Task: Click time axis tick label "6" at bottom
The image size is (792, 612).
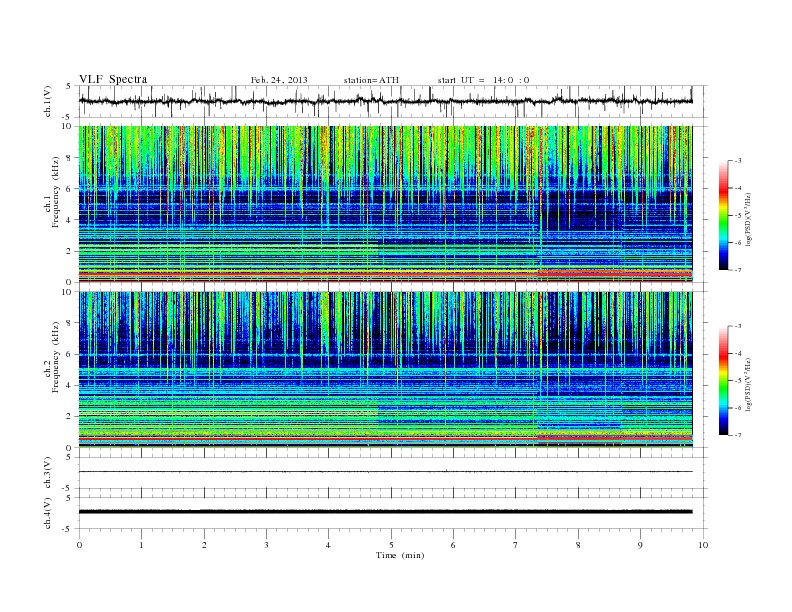Action: pyautogui.click(x=453, y=545)
